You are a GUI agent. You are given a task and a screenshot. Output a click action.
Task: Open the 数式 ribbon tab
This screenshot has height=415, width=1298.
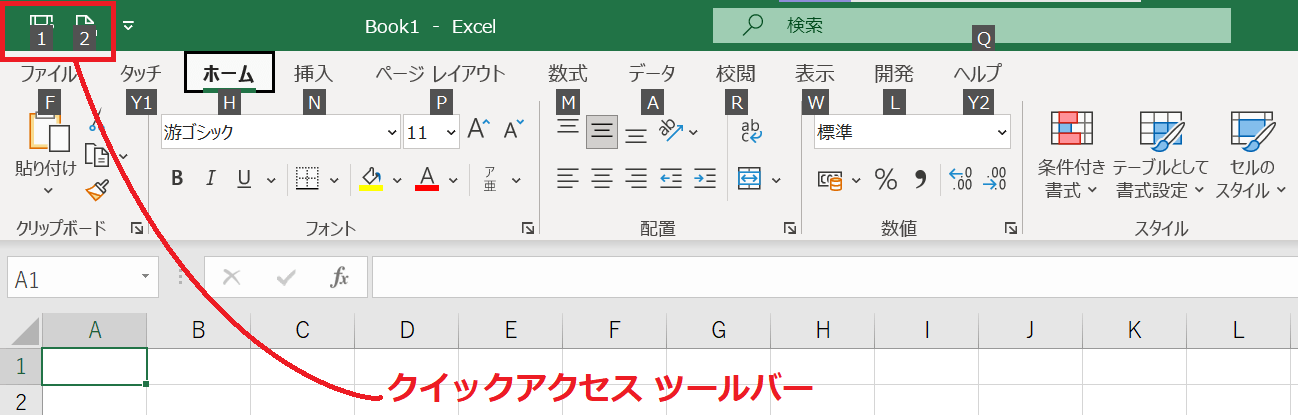pos(567,74)
